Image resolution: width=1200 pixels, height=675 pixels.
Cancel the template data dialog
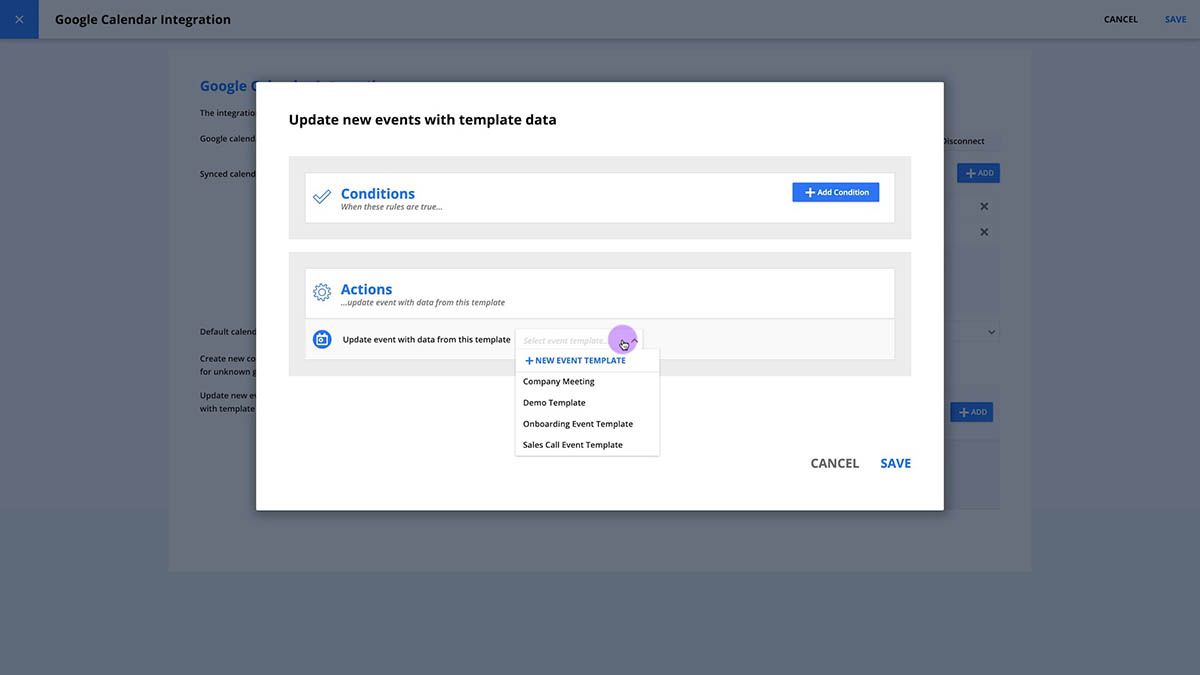point(835,463)
